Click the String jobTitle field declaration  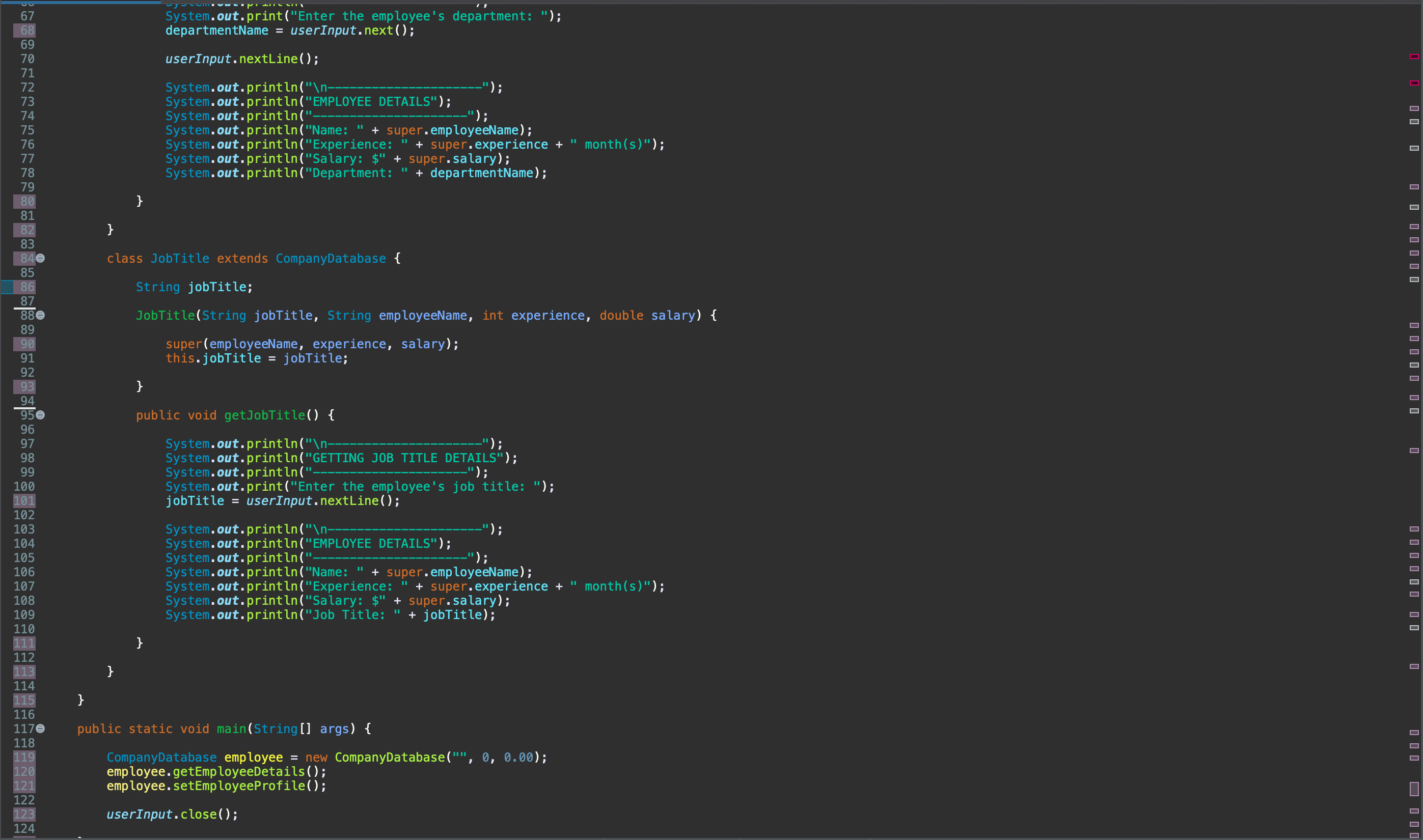tap(194, 287)
